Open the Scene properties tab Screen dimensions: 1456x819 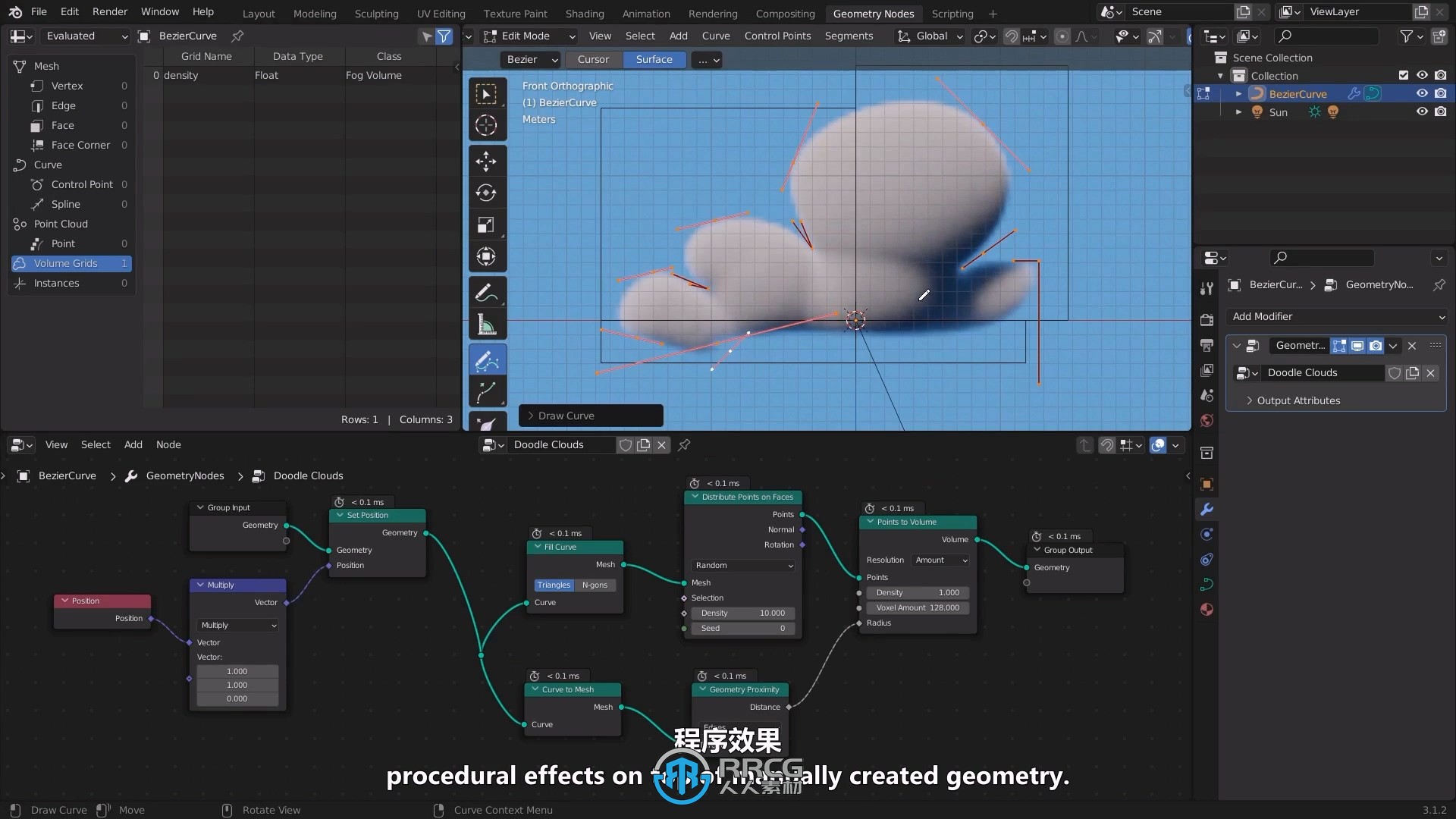[x=1207, y=395]
